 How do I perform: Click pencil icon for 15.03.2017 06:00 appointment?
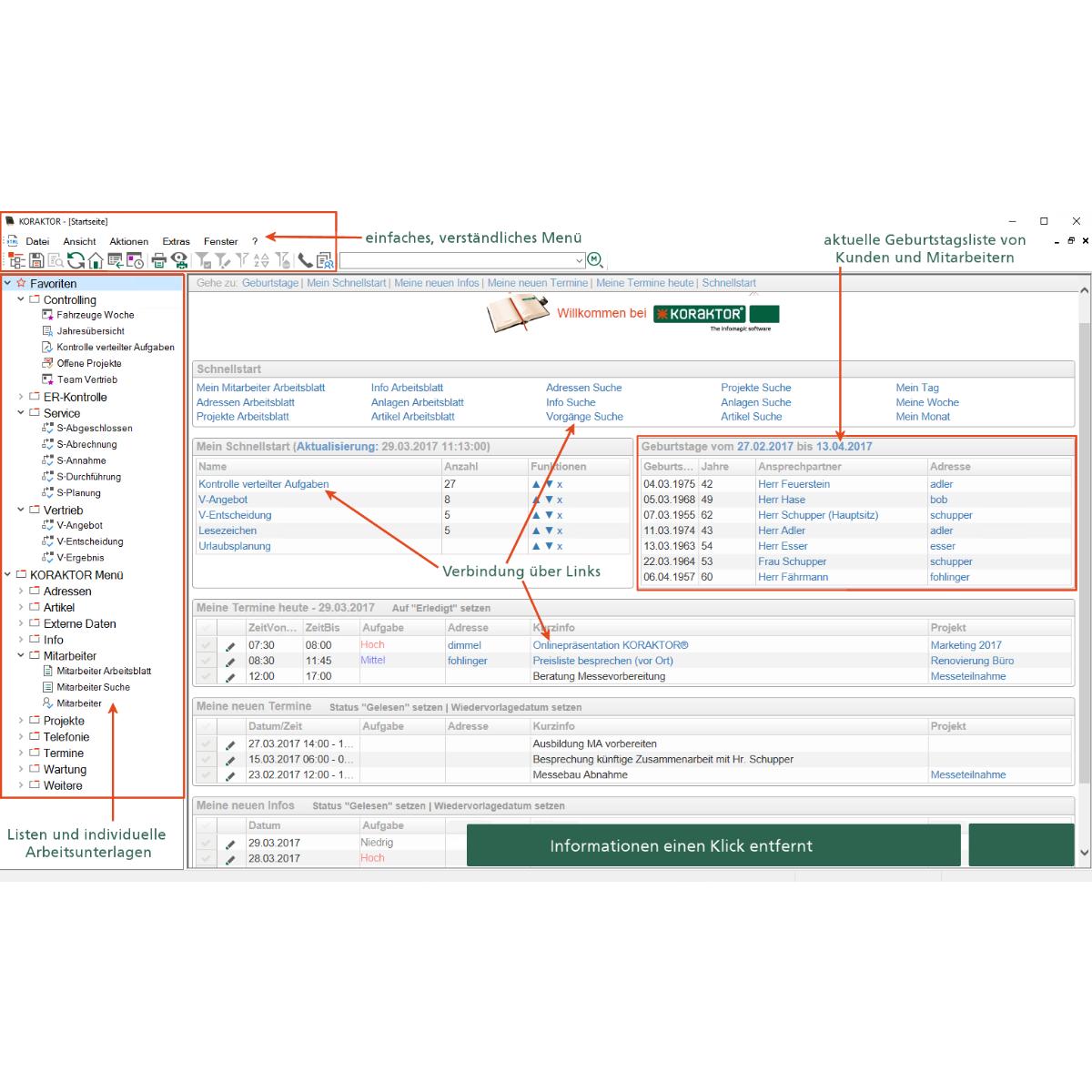(x=230, y=760)
